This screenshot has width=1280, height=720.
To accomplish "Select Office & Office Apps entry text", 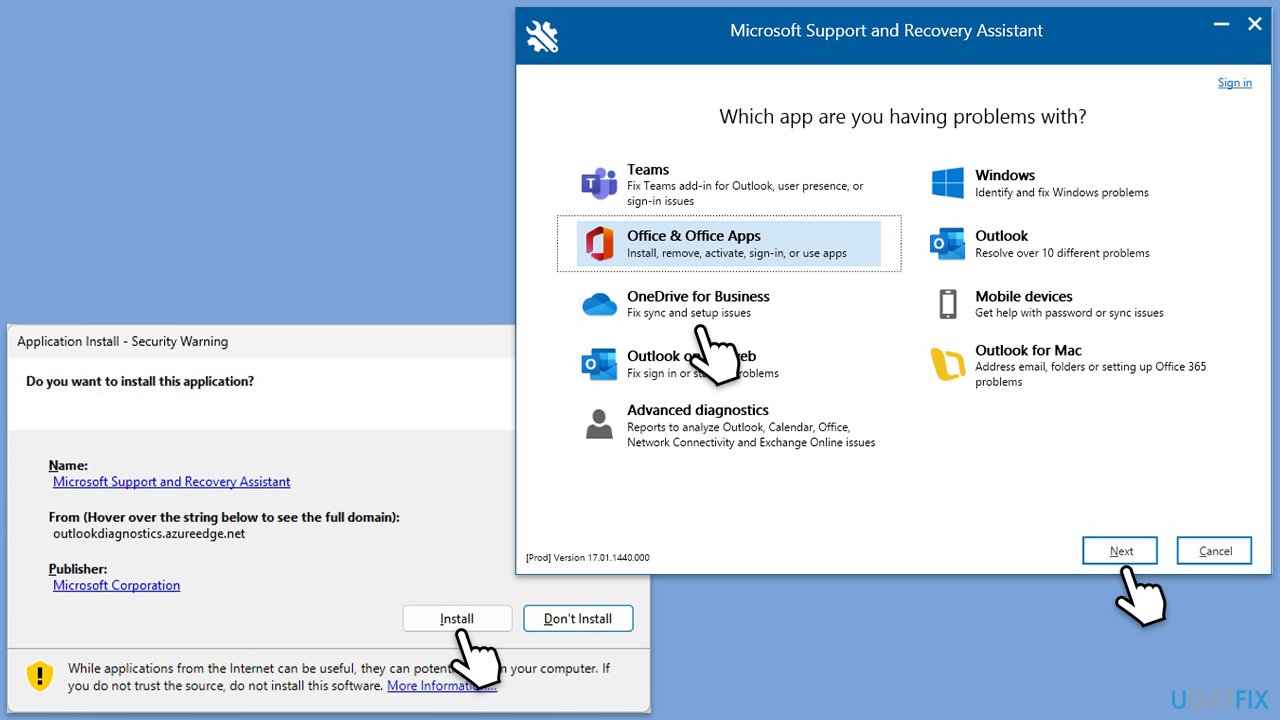I will pos(694,236).
